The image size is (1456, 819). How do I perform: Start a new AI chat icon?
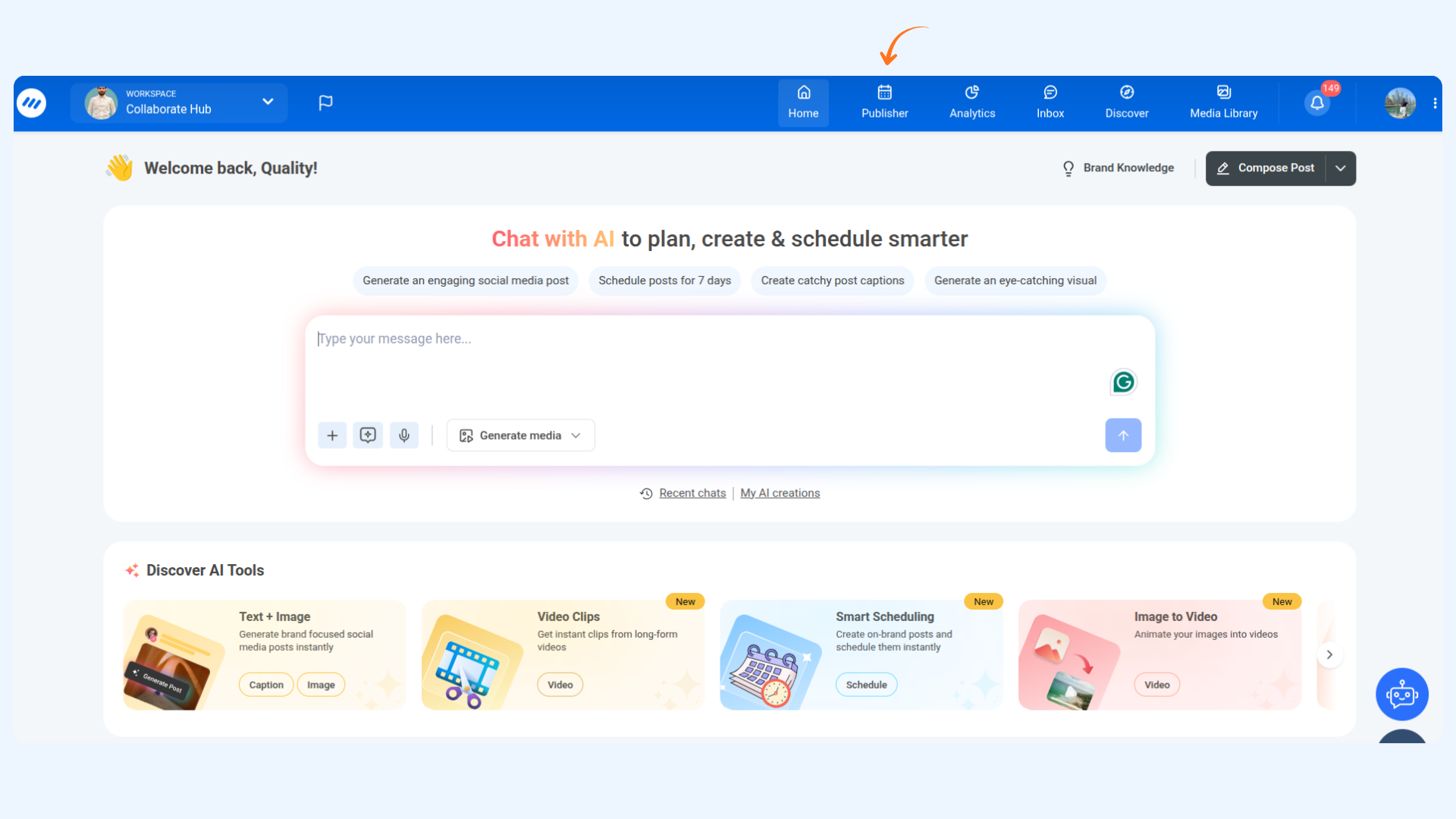pos(368,435)
